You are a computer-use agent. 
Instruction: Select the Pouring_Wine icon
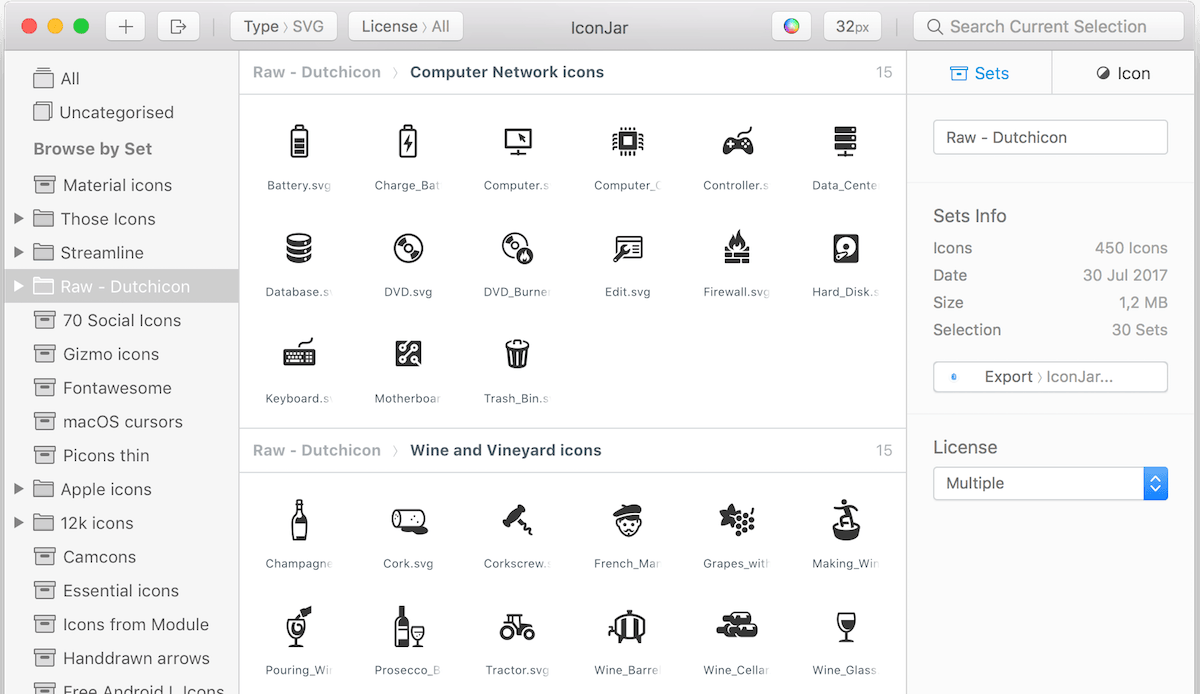point(299,626)
